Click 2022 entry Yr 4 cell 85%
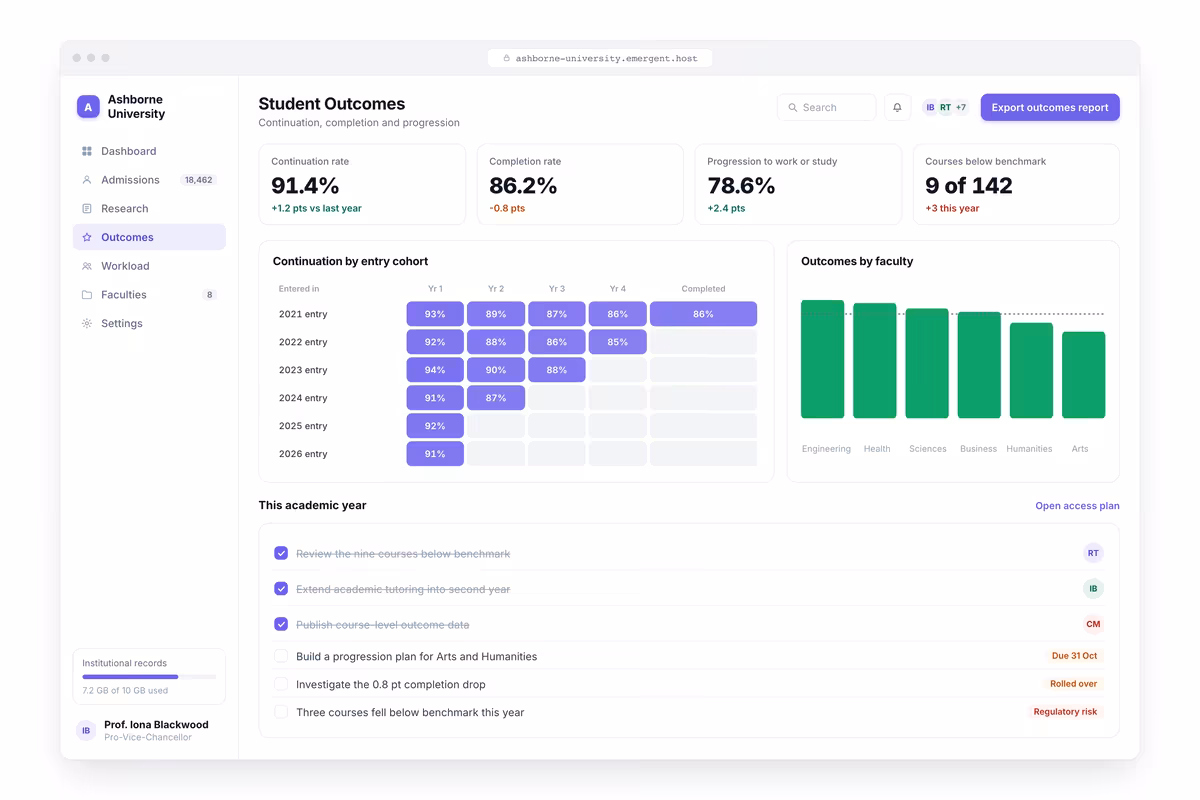Screen dimensions: 1200x800 coord(618,342)
